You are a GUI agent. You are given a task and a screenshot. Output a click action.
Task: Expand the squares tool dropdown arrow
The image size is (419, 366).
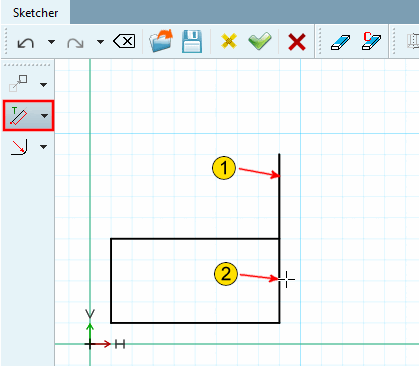[x=44, y=85]
